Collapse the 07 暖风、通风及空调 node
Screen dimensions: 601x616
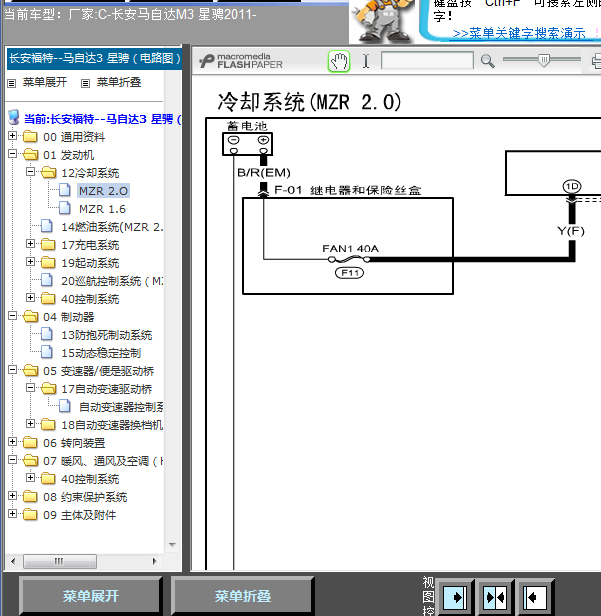[x=13, y=460]
